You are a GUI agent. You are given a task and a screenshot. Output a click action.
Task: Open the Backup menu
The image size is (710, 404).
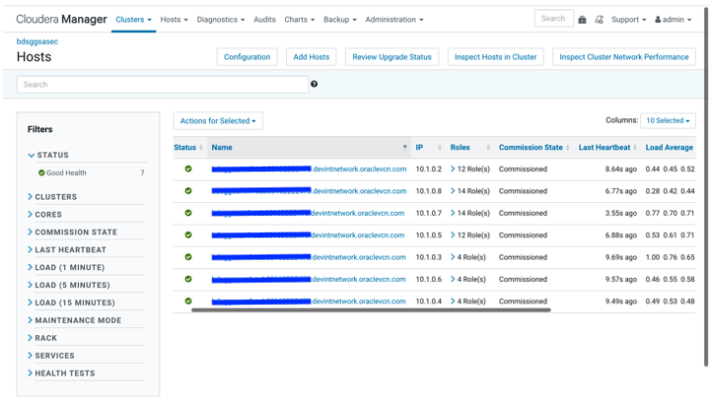(340, 19)
